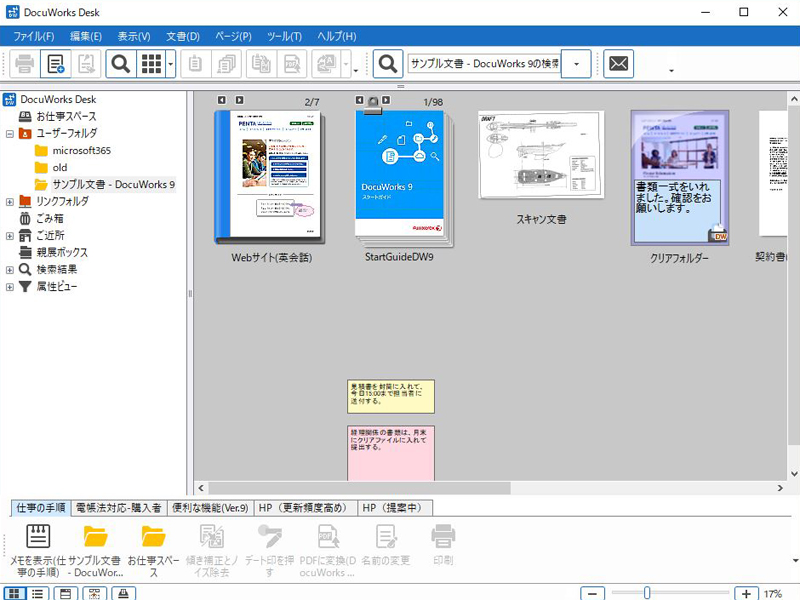Image resolution: width=800 pixels, height=600 pixels.
Task: Open the ファイル(F) menu
Action: (x=34, y=36)
